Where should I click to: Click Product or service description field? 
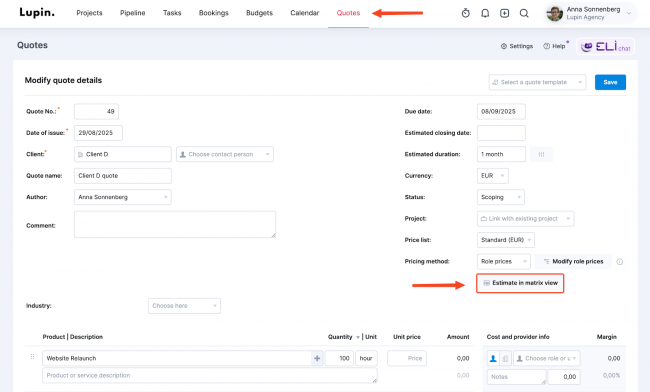pos(210,375)
